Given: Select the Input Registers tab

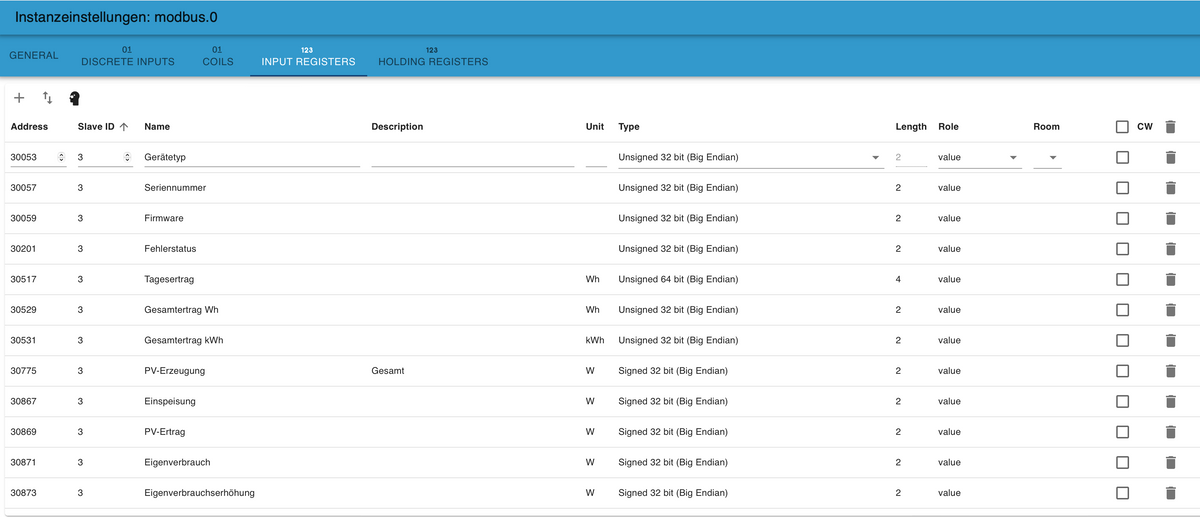Looking at the screenshot, I should pyautogui.click(x=308, y=56).
